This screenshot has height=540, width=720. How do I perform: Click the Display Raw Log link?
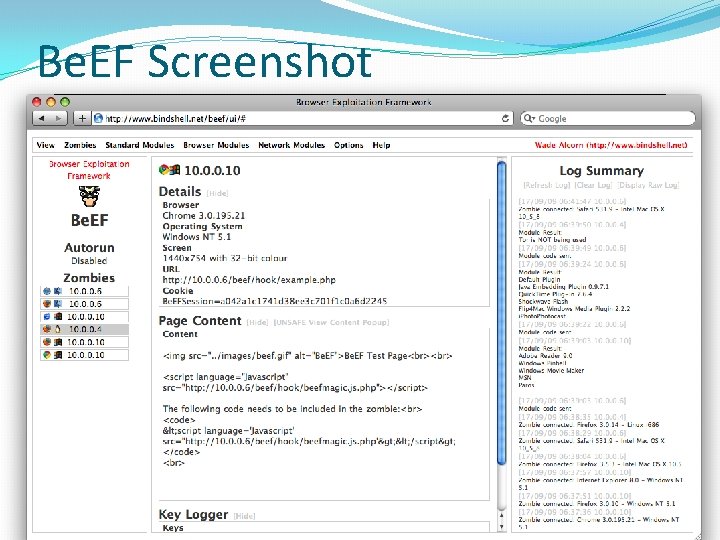point(648,185)
